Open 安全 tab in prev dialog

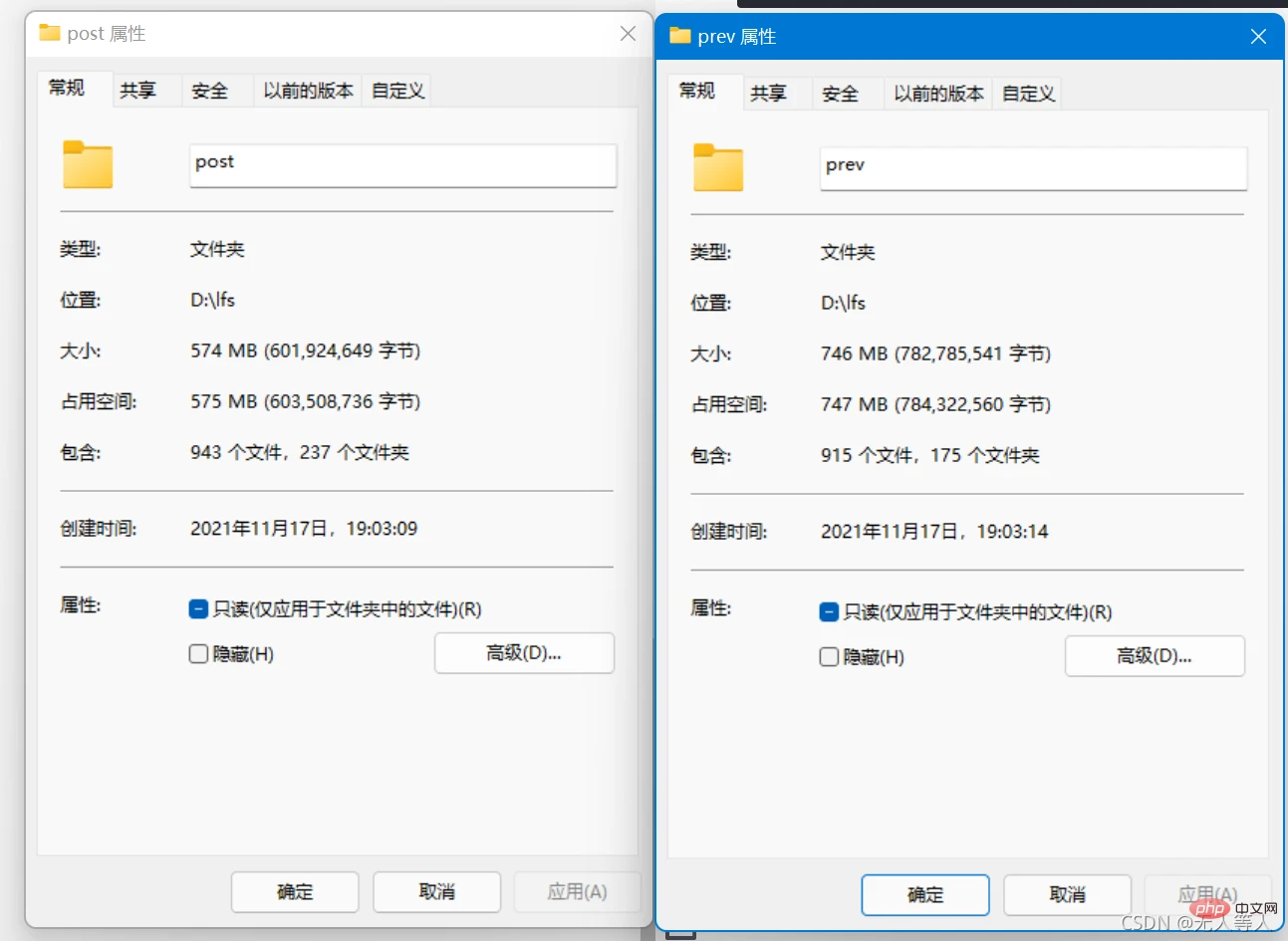pyautogui.click(x=840, y=94)
